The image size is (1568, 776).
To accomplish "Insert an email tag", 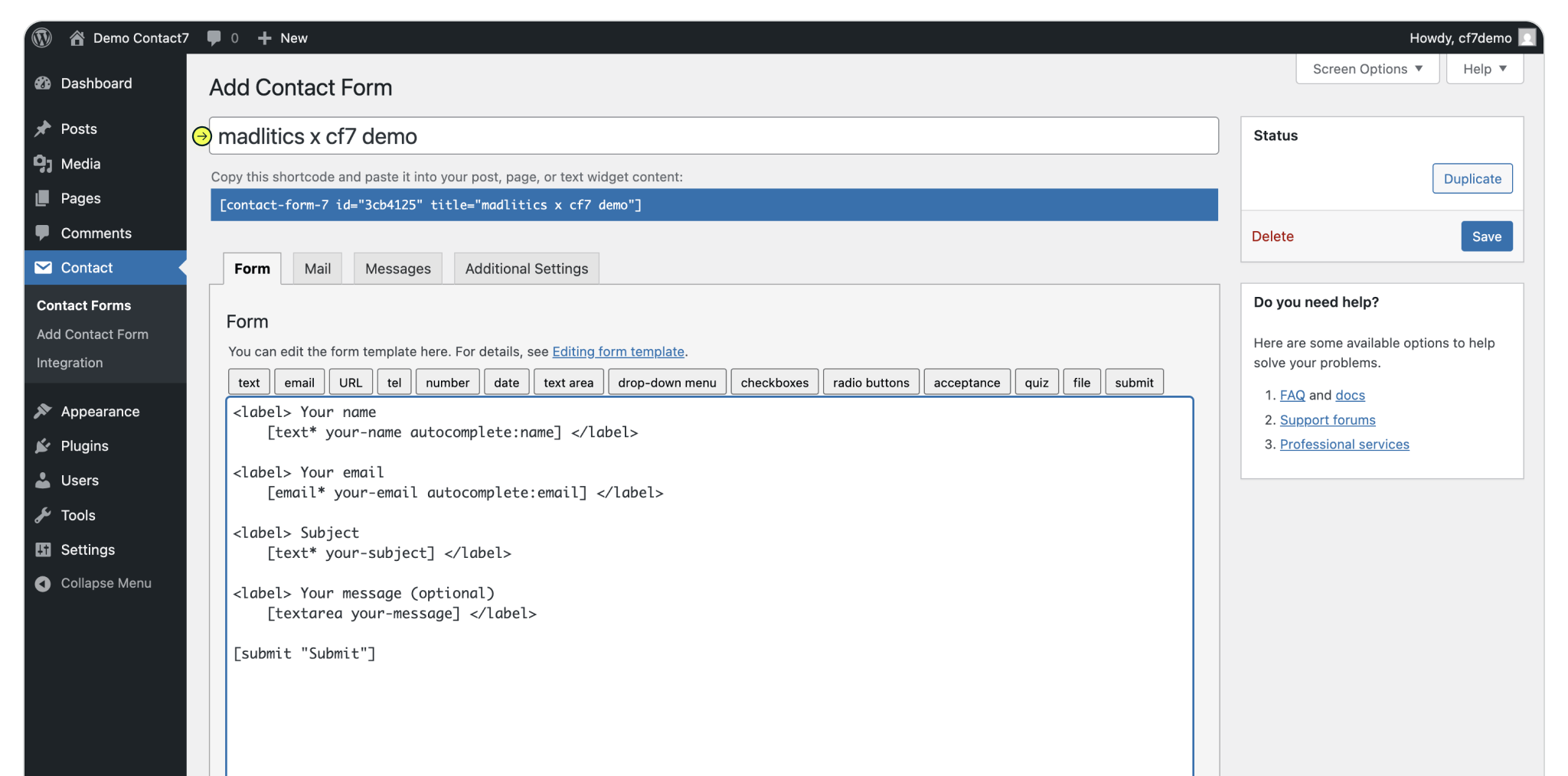I will click(x=299, y=382).
